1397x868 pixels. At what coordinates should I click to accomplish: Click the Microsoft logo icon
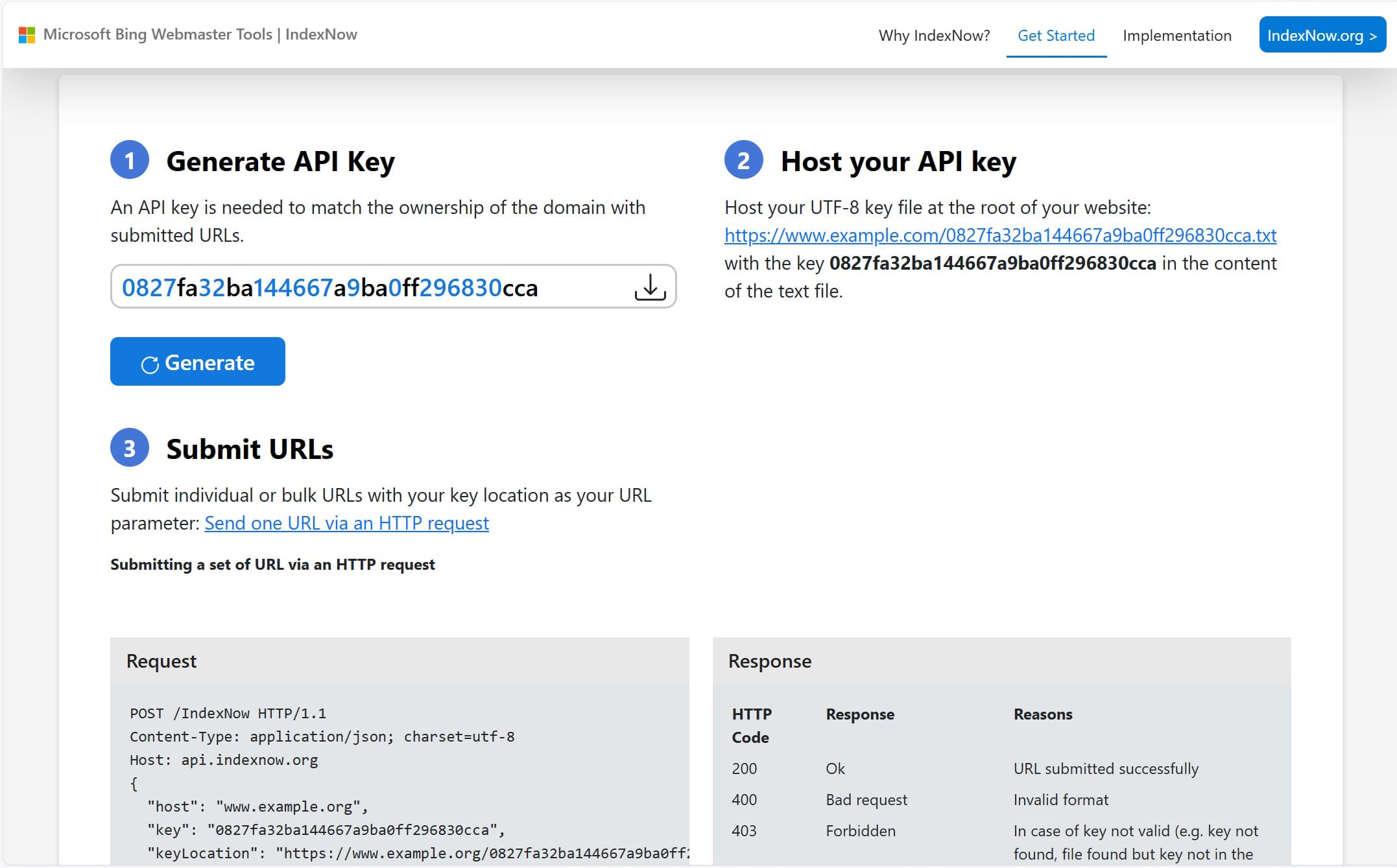(27, 35)
